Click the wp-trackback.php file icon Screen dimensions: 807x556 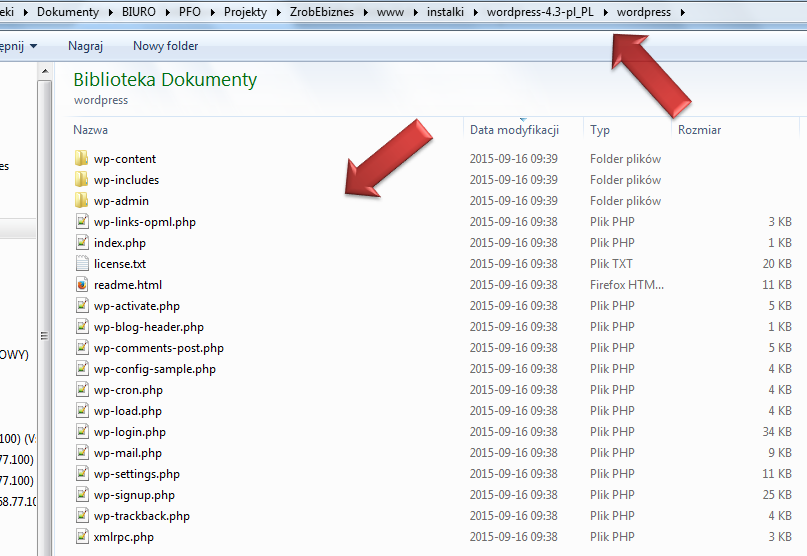tap(82, 516)
